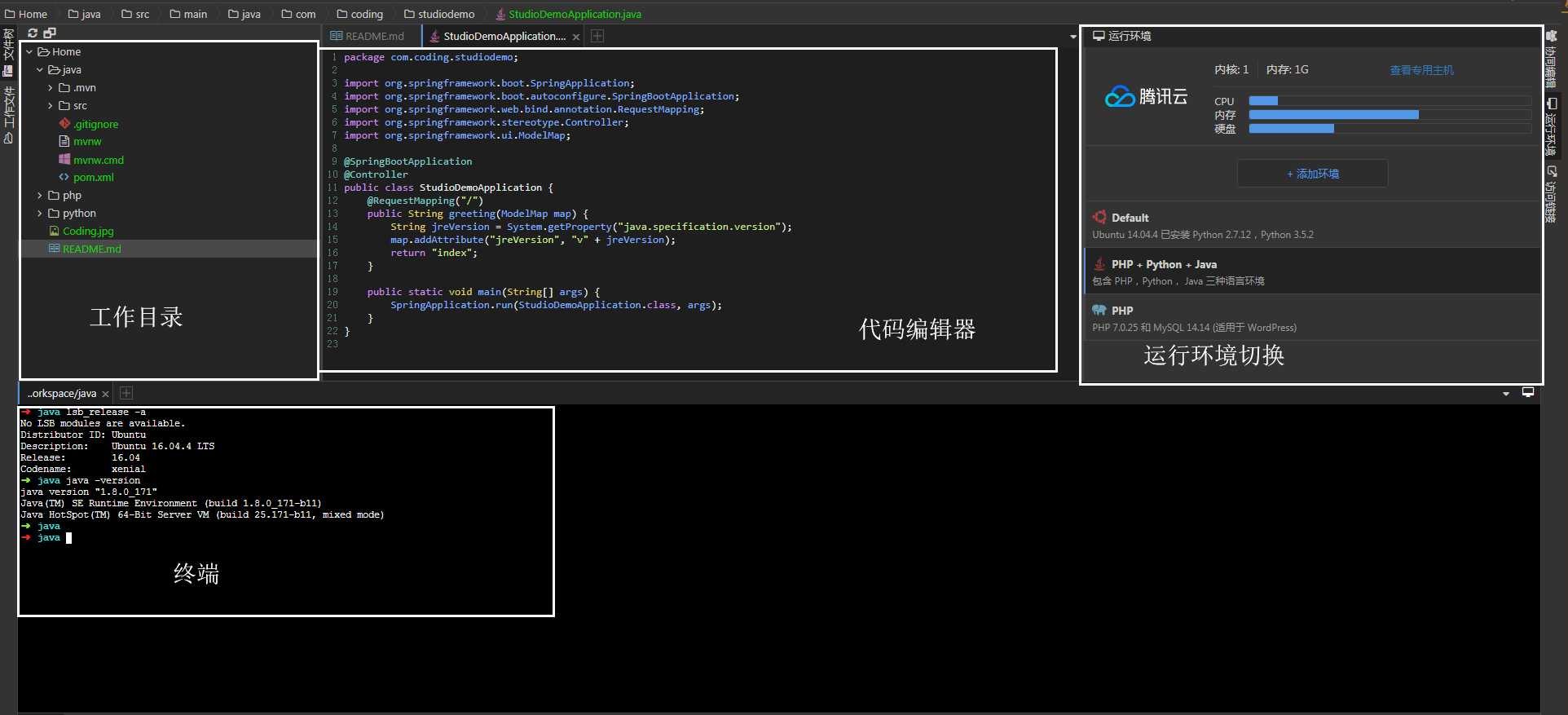
Task: Collapse the java folder in the tree
Action: [x=39, y=70]
